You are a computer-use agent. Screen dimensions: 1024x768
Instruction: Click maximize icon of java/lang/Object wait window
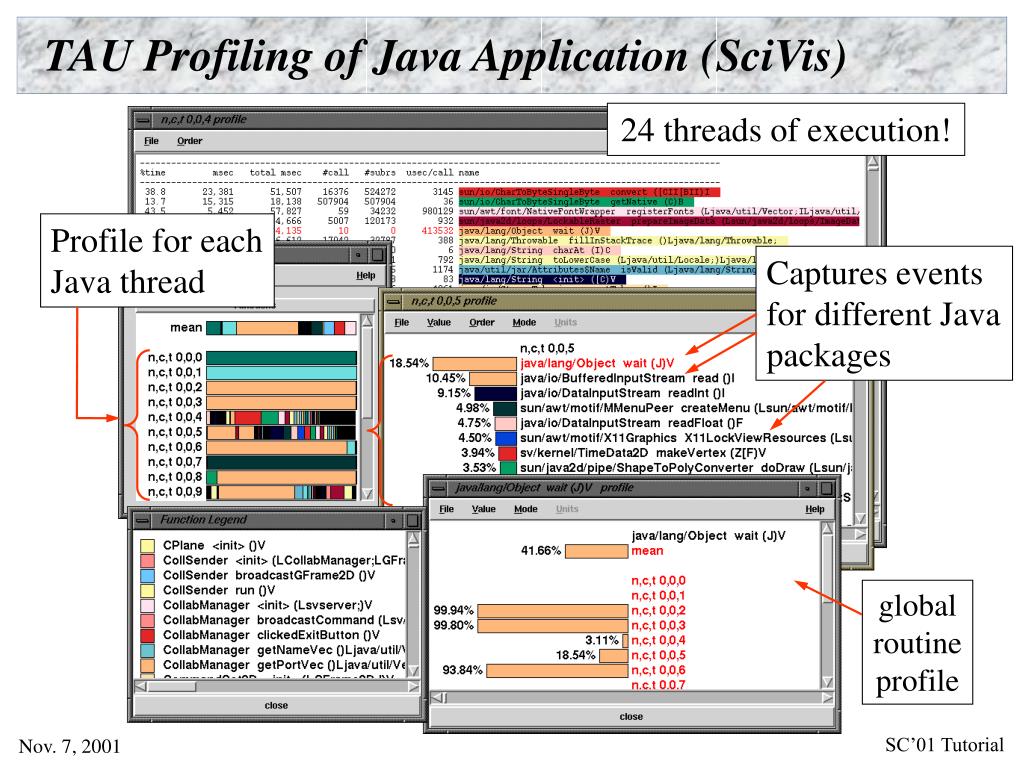827,488
